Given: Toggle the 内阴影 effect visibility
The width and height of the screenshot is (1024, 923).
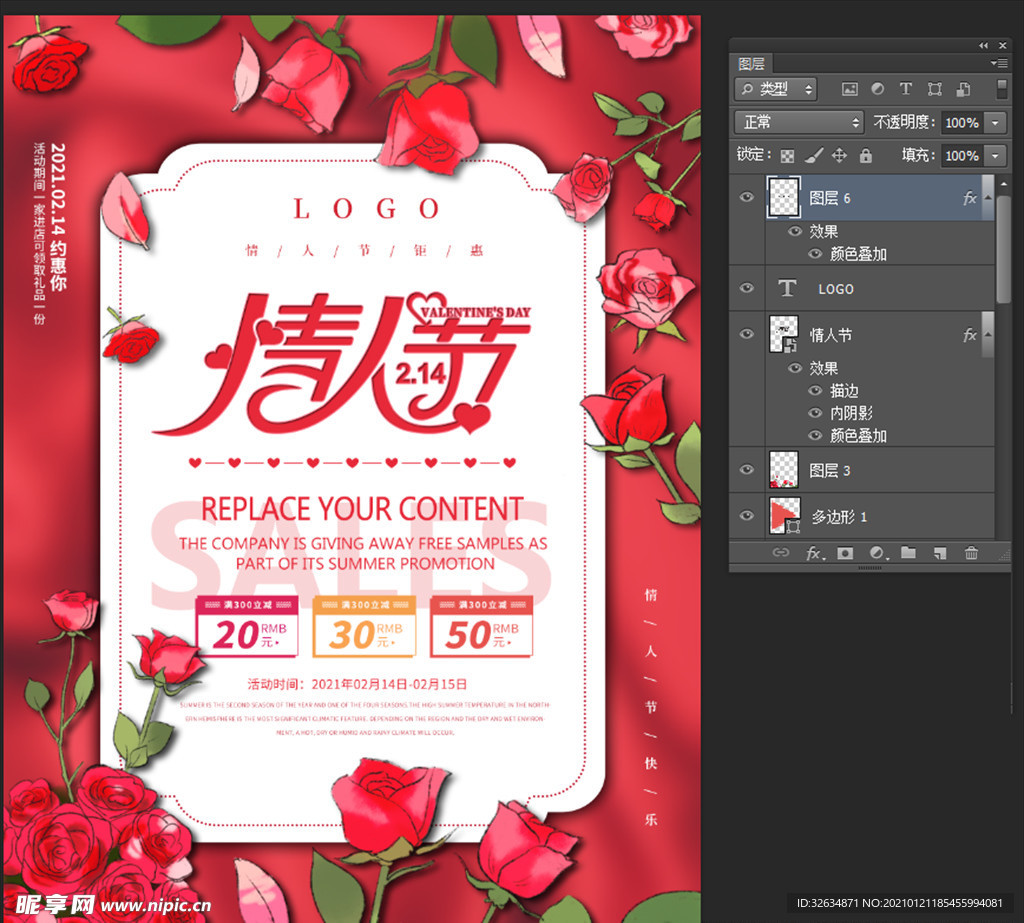Looking at the screenshot, I should 815,413.
